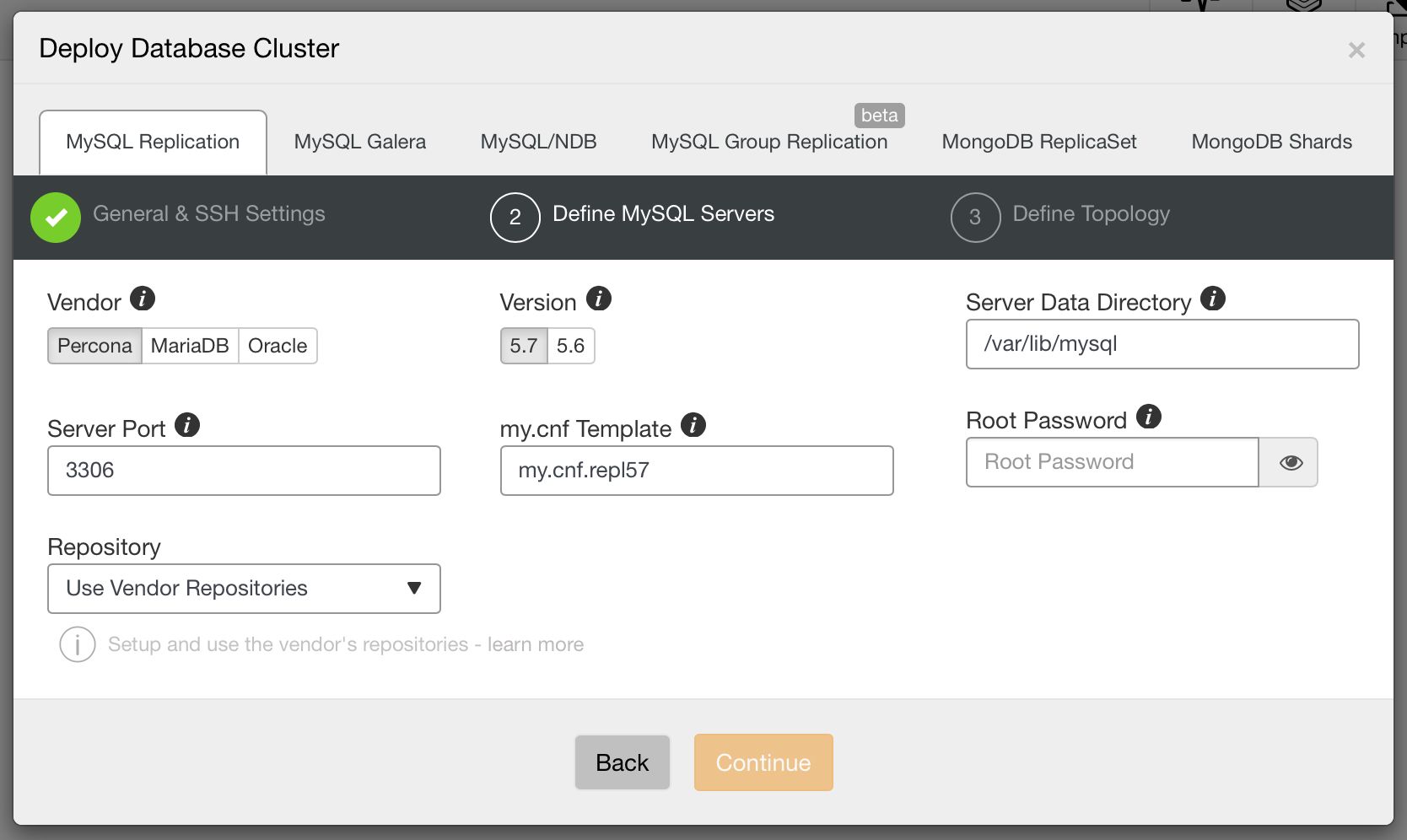This screenshot has height=840, width=1407.
Task: Click the step 2 circle icon
Action: click(x=515, y=218)
